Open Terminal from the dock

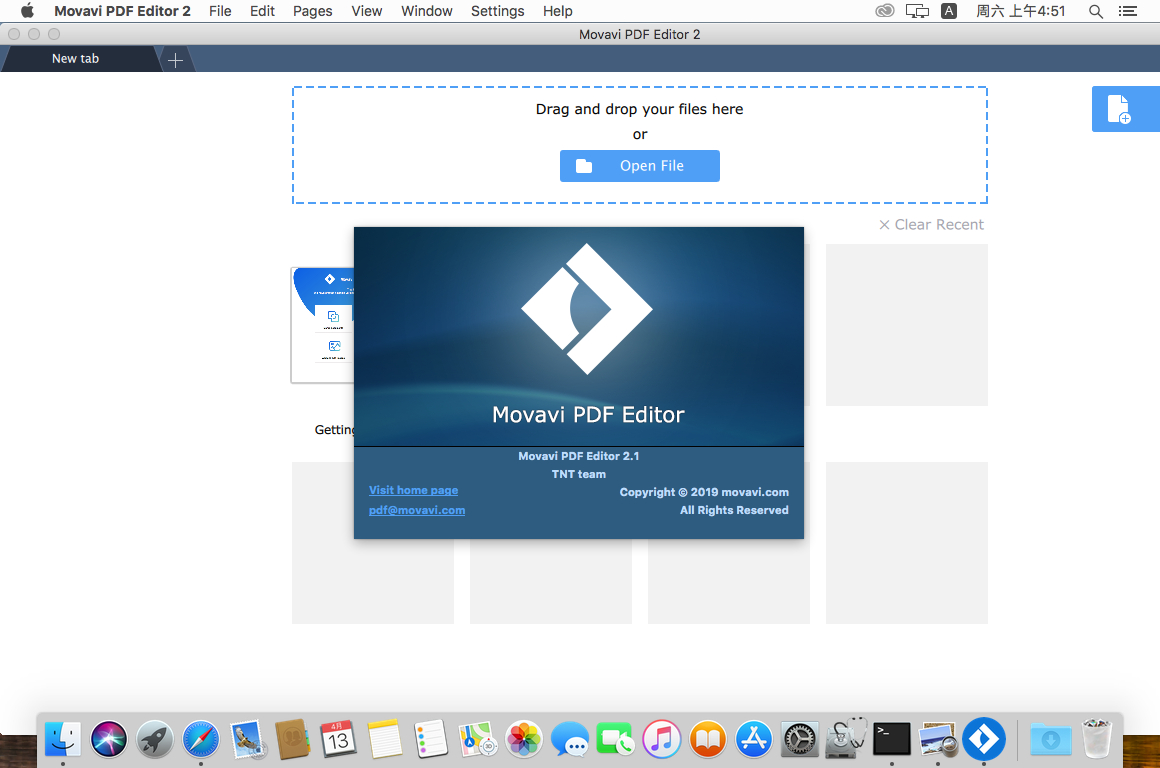click(x=891, y=739)
